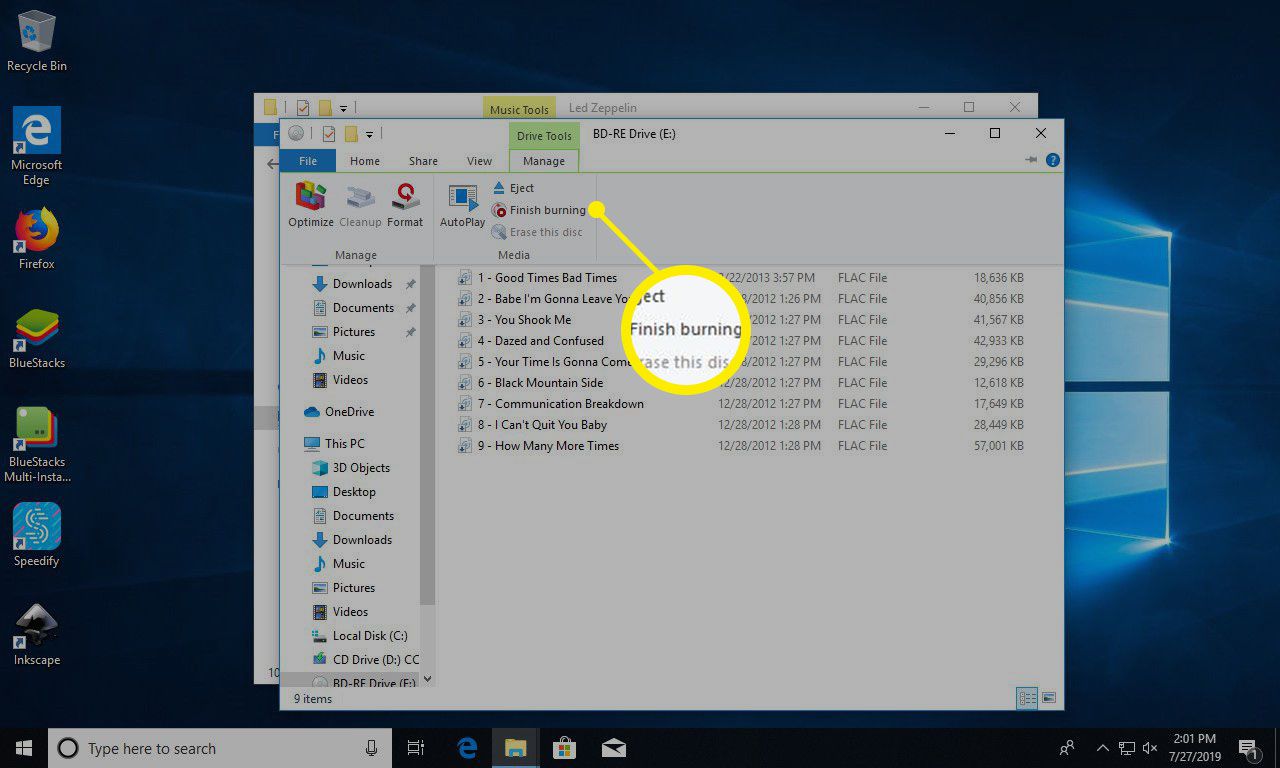Open Mail app from the taskbar
This screenshot has width=1280, height=768.
point(614,748)
